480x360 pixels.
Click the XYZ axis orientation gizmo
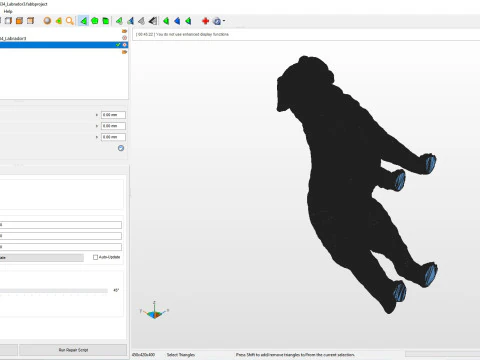click(154, 311)
